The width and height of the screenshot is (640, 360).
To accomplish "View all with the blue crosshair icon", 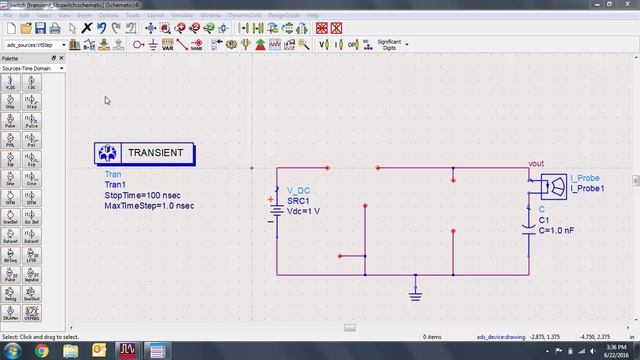I will coord(150,28).
